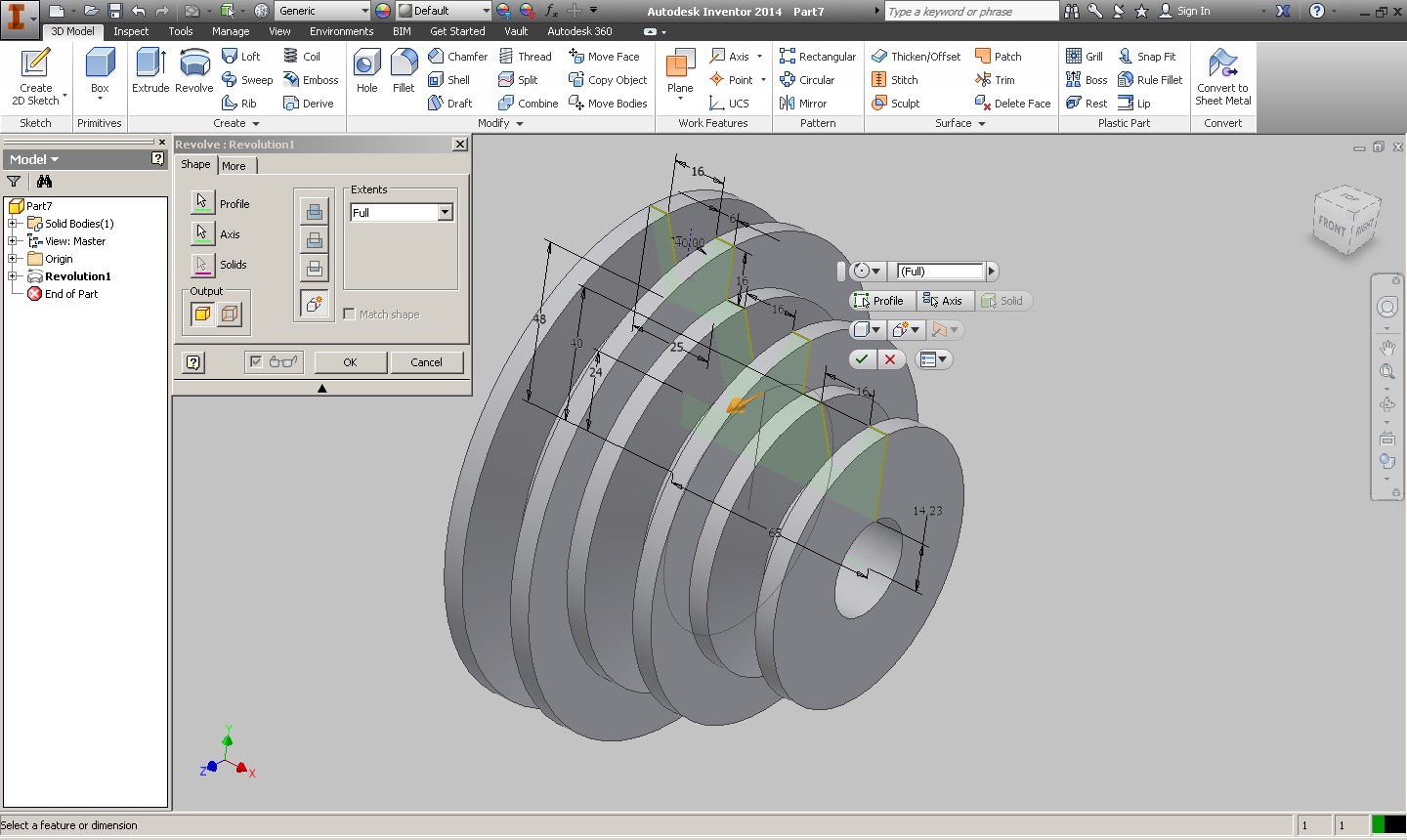Expand the Revolution1 node

(13, 276)
